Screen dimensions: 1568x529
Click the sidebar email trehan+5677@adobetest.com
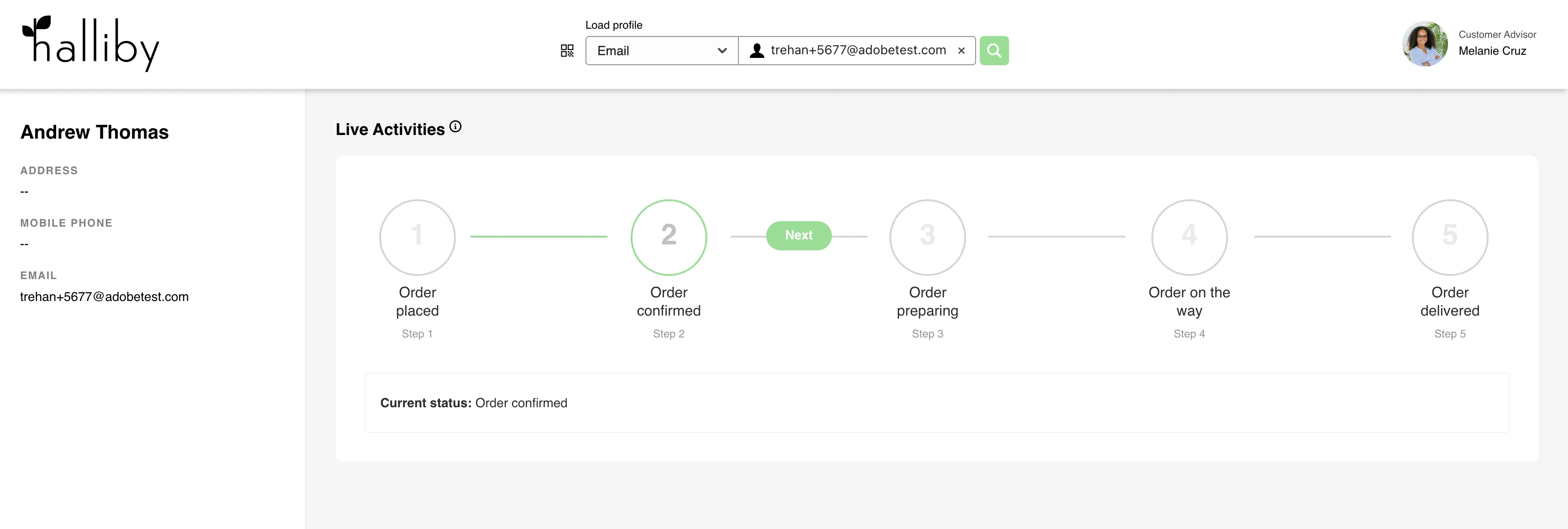pos(104,297)
